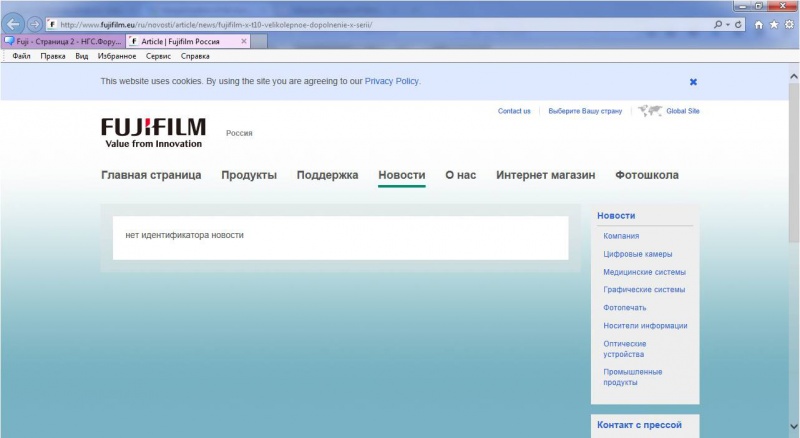Open browser settings gear icon

pos(789,25)
